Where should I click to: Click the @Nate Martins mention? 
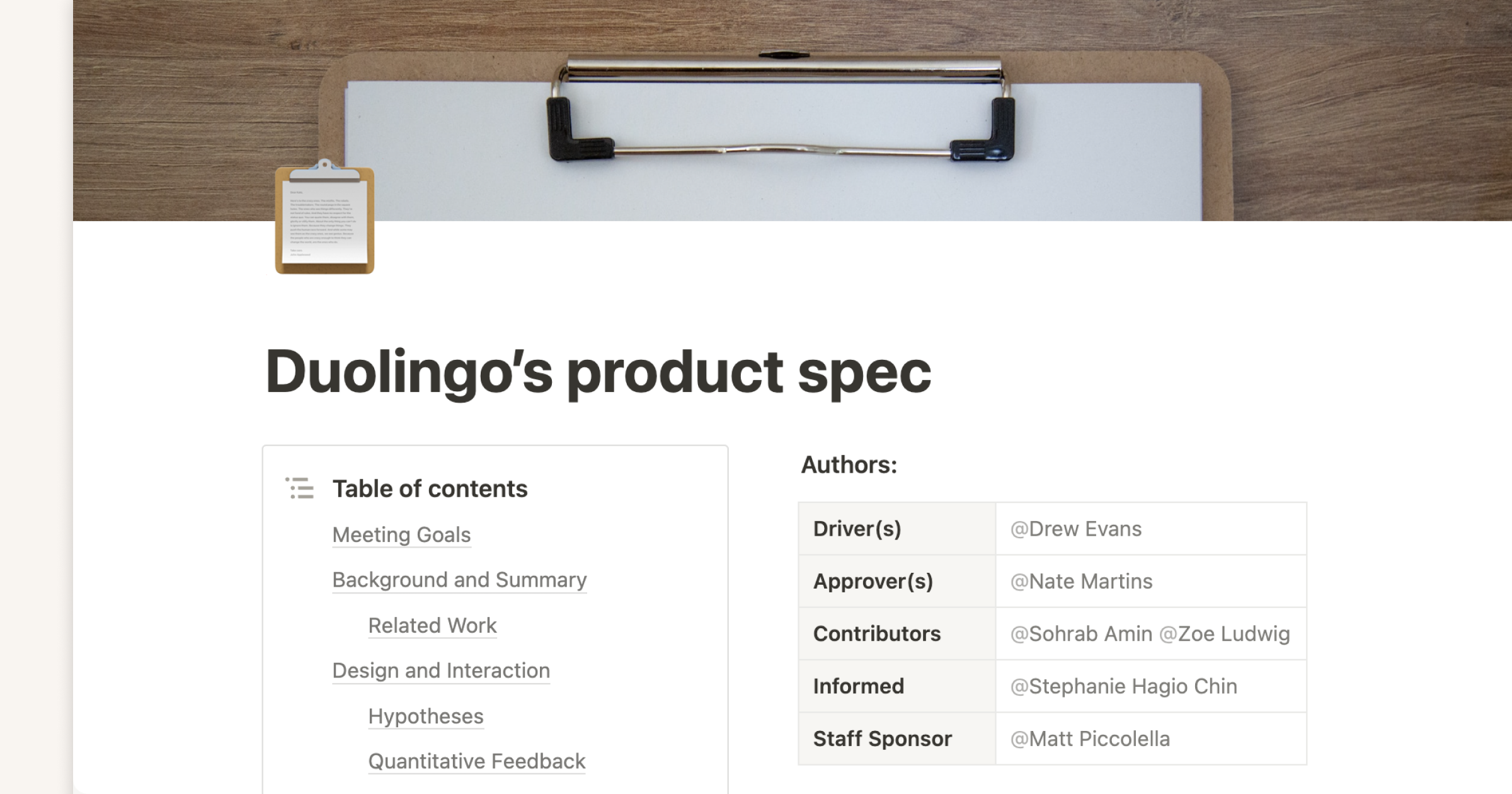(x=1081, y=581)
